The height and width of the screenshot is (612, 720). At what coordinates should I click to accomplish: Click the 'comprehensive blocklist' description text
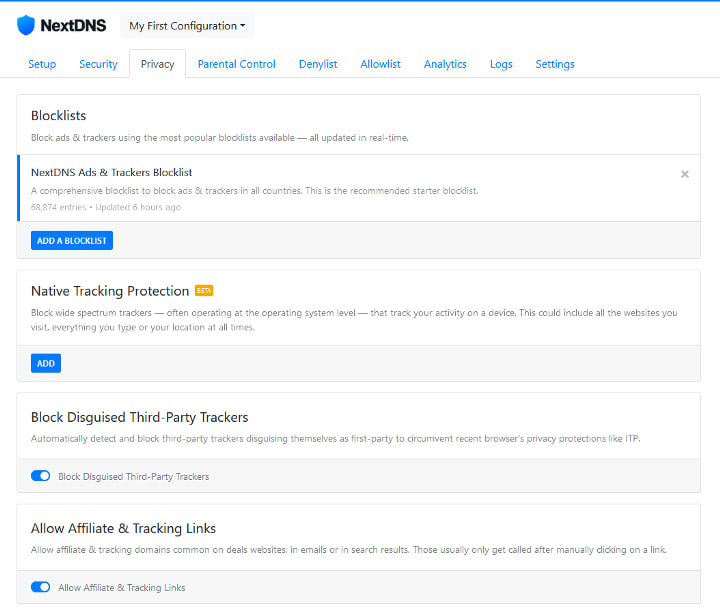point(254,191)
